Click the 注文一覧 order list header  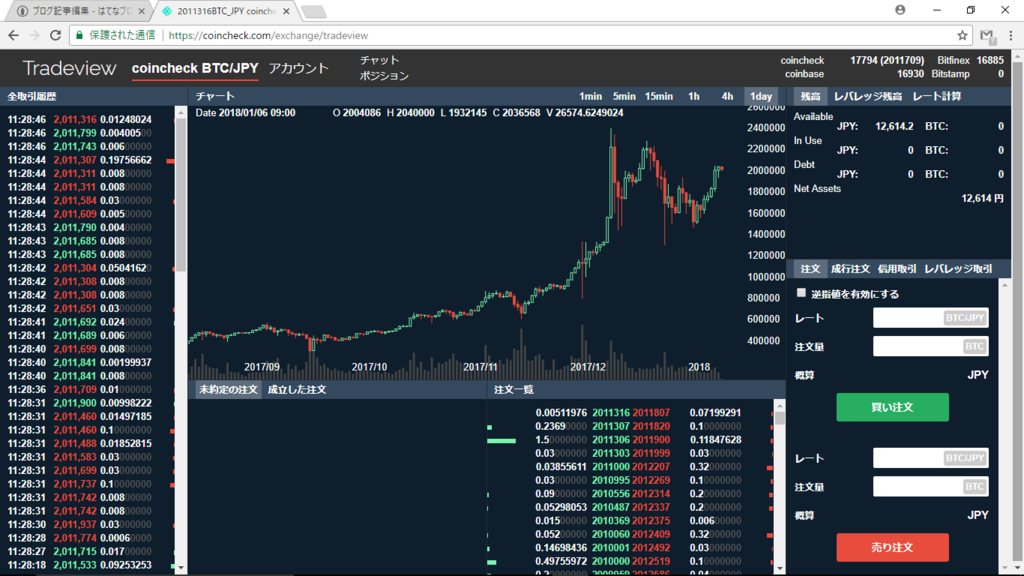[513, 389]
